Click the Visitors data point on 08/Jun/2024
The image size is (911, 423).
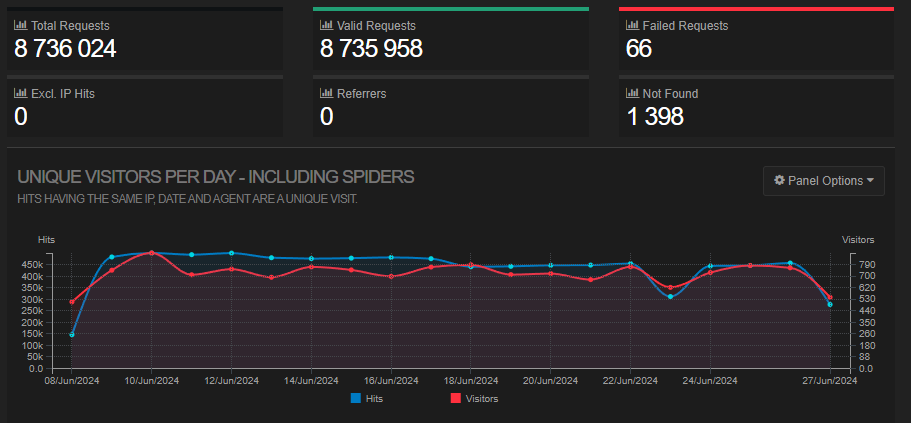pos(72,302)
